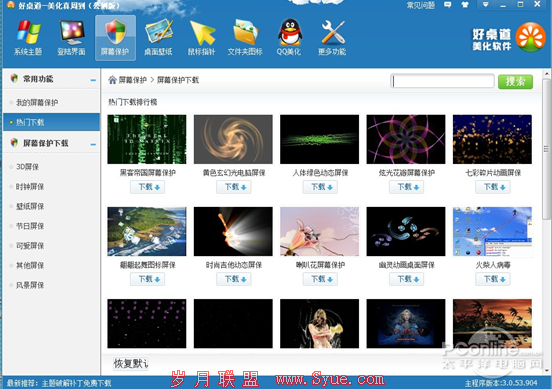
Task: Open the QQ美化 penguin icon
Action: pyautogui.click(x=289, y=32)
